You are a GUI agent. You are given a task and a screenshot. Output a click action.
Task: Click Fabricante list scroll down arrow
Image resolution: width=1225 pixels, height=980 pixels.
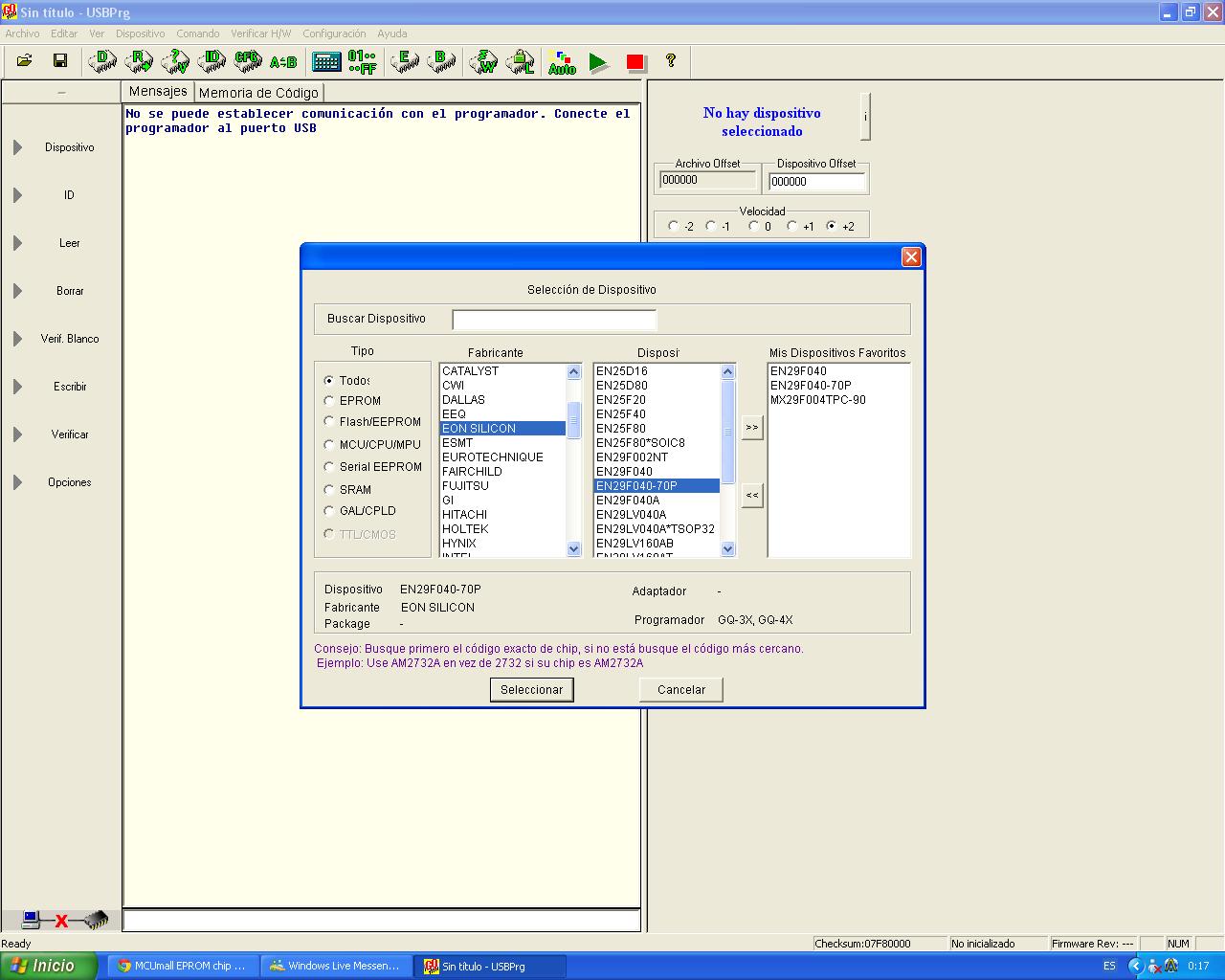[574, 549]
